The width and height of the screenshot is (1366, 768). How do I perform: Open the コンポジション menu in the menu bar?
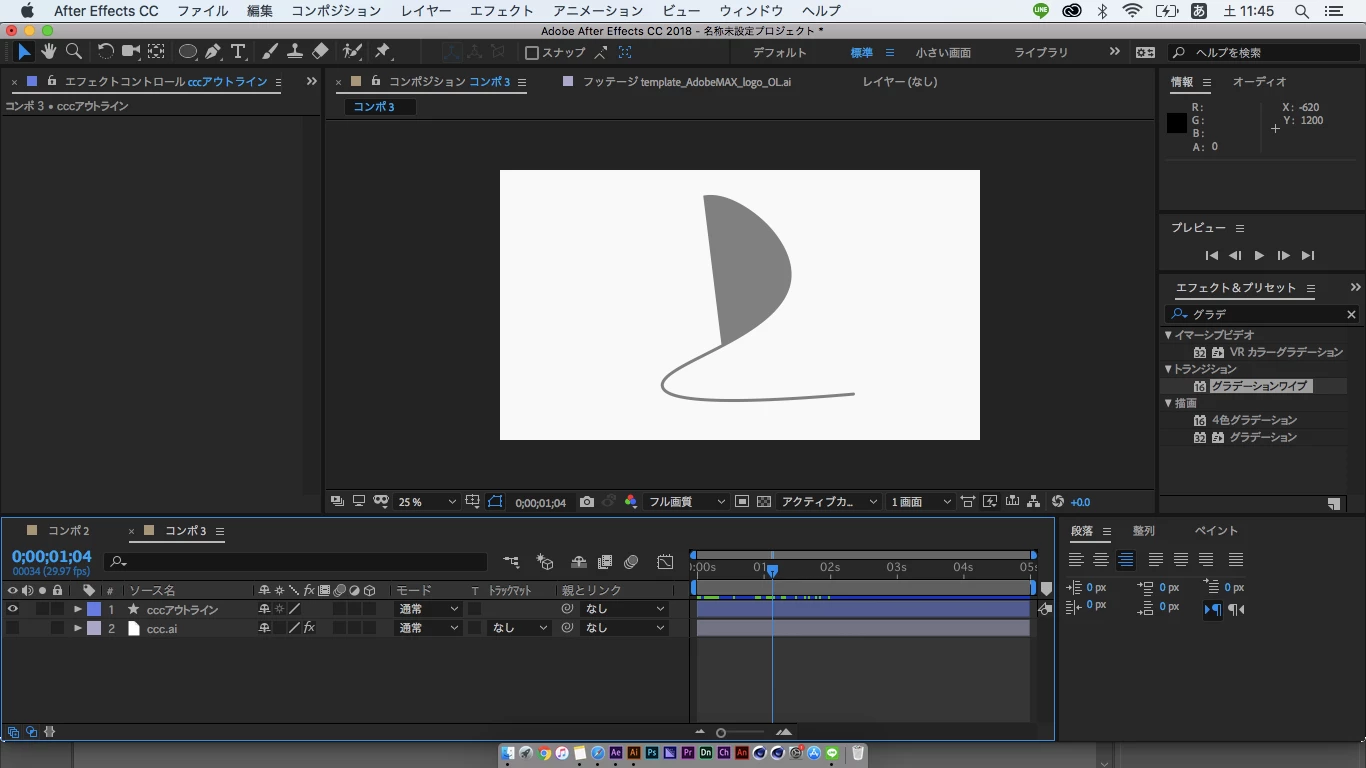pos(336,11)
